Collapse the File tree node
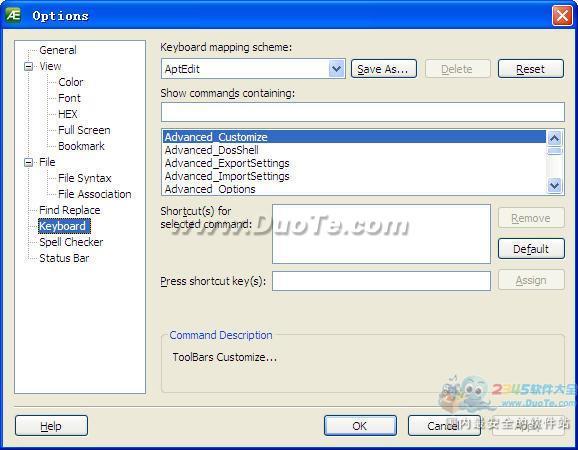Screen dimensions: 578x450 point(28,162)
